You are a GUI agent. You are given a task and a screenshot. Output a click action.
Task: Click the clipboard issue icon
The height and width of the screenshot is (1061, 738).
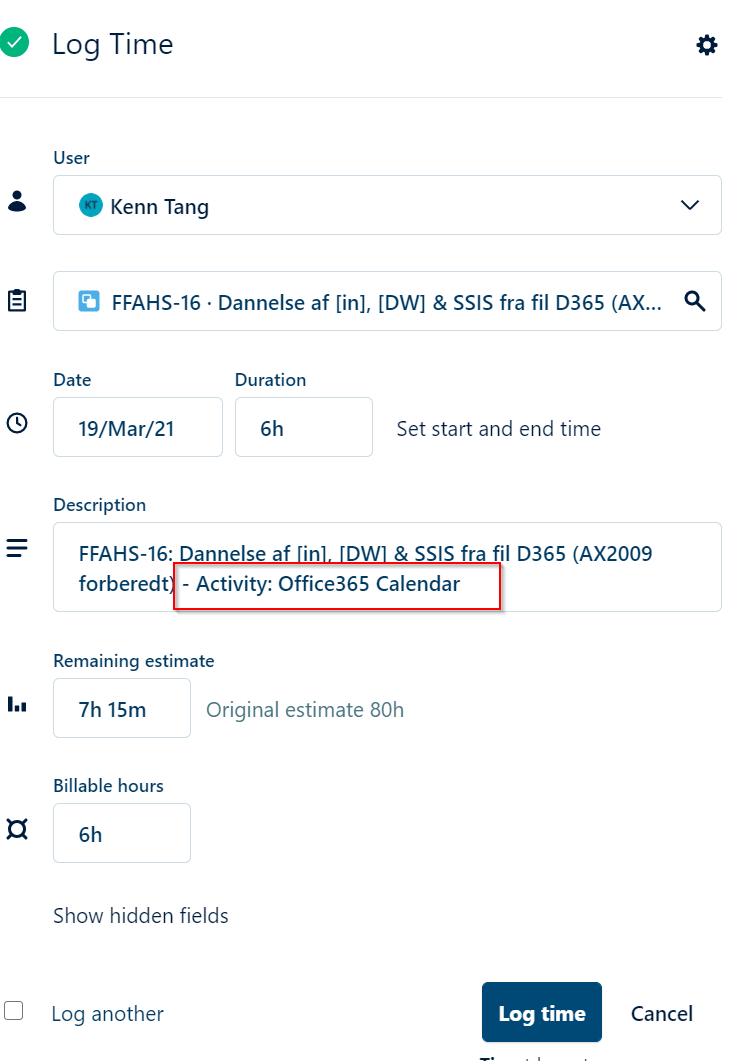point(17,300)
